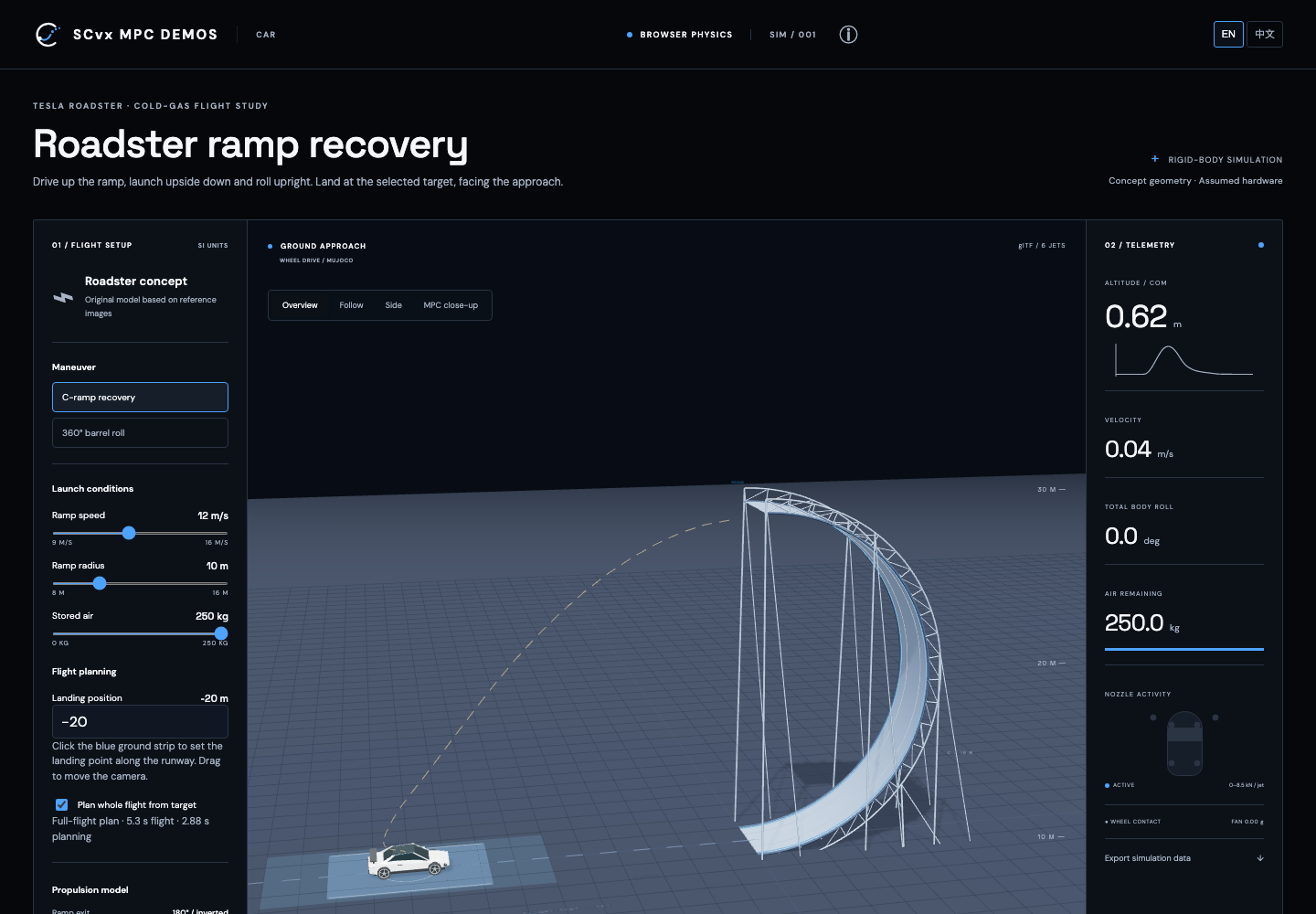Switch language to 中文
Image resolution: width=1316 pixels, height=914 pixels.
(1265, 35)
